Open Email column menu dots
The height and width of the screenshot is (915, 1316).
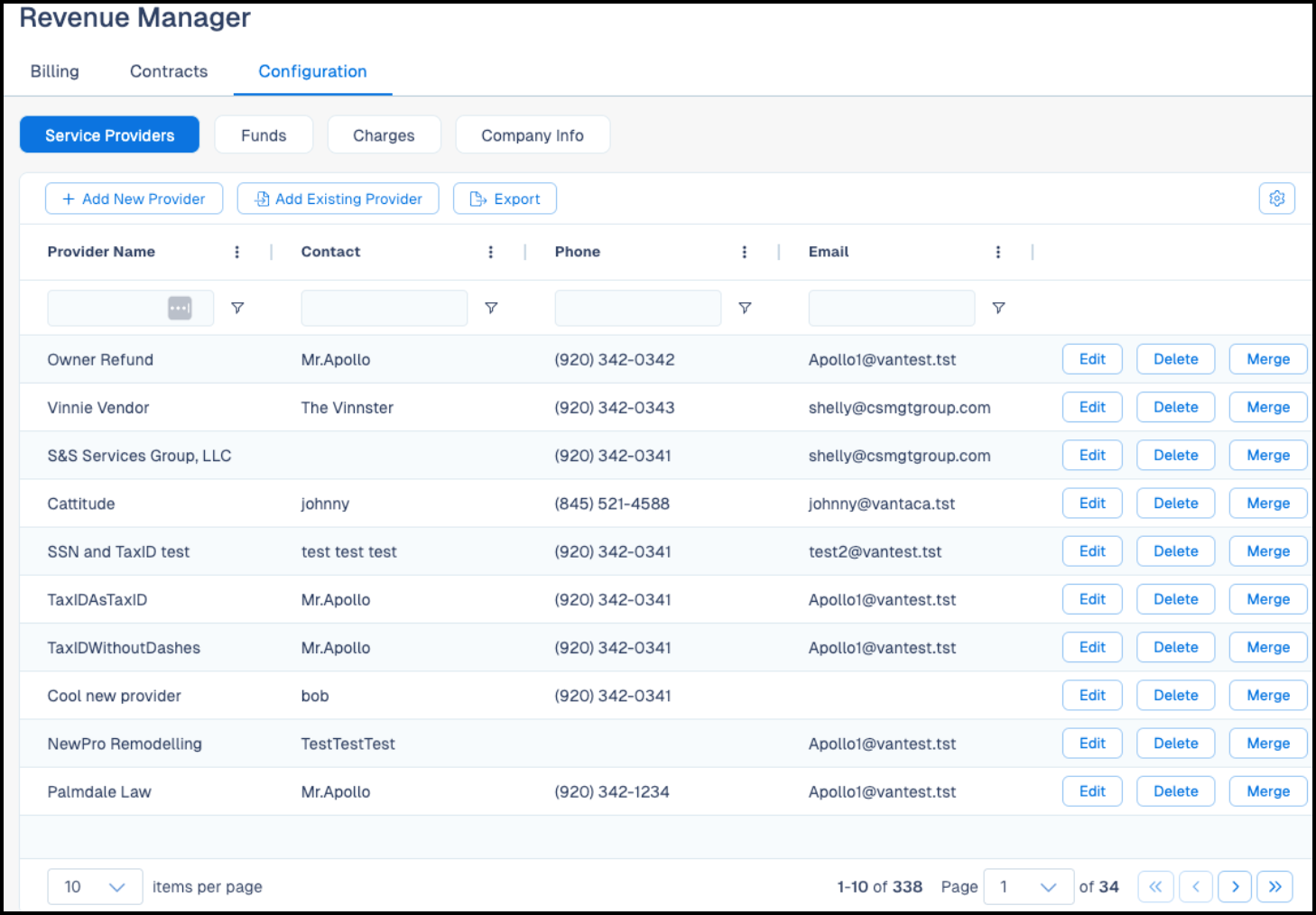coord(998,252)
